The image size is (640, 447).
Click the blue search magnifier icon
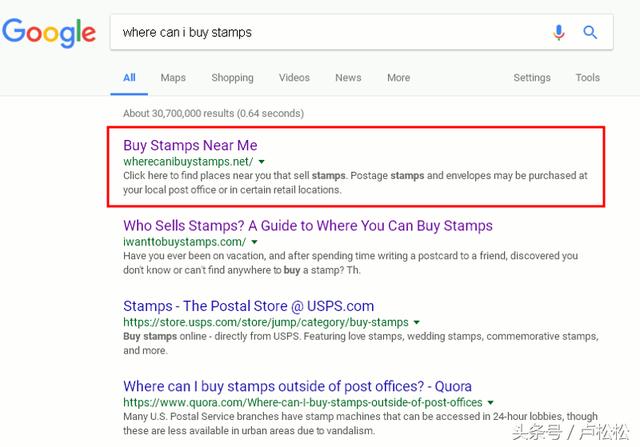coord(590,33)
